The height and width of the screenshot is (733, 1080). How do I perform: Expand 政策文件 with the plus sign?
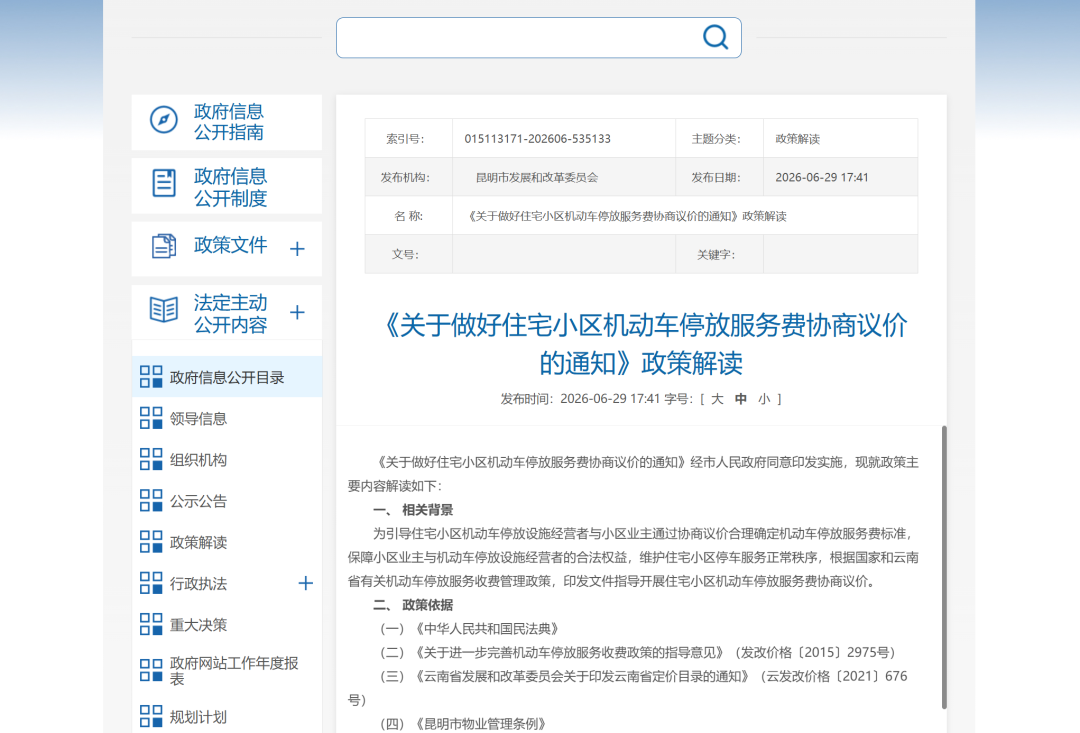tap(297, 249)
